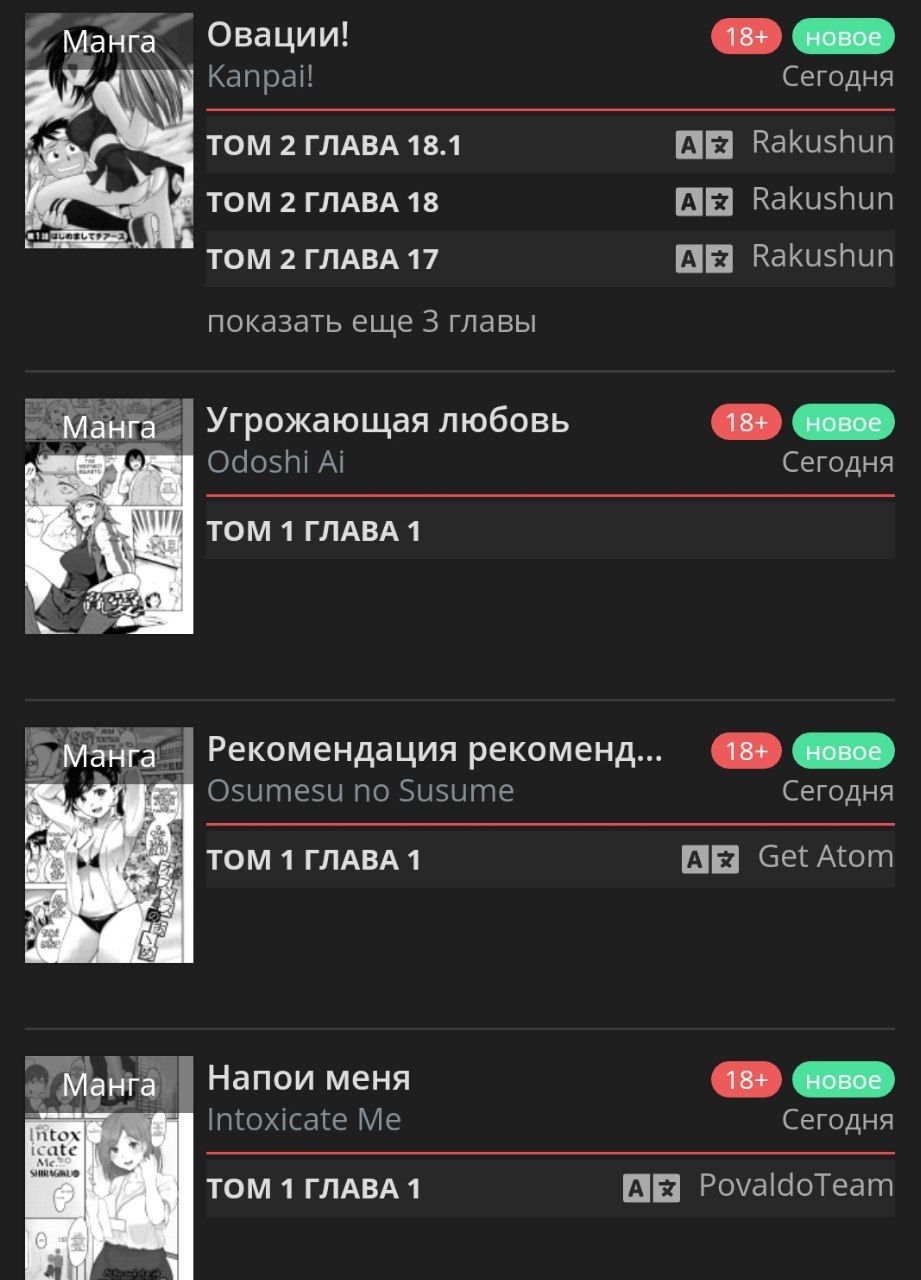Viewport: 921px width, 1280px height.
Task: Click the новое badge on Угрожающая любовь
Action: [843, 423]
